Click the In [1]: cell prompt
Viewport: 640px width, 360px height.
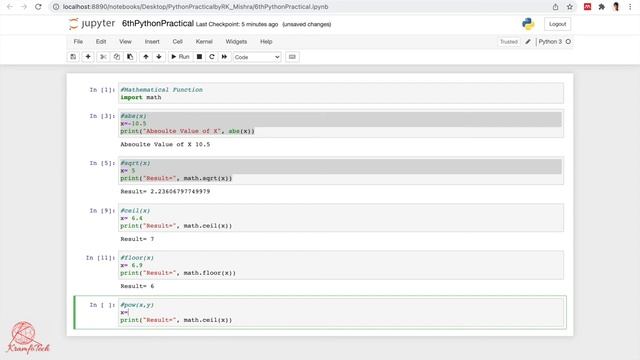coord(102,90)
